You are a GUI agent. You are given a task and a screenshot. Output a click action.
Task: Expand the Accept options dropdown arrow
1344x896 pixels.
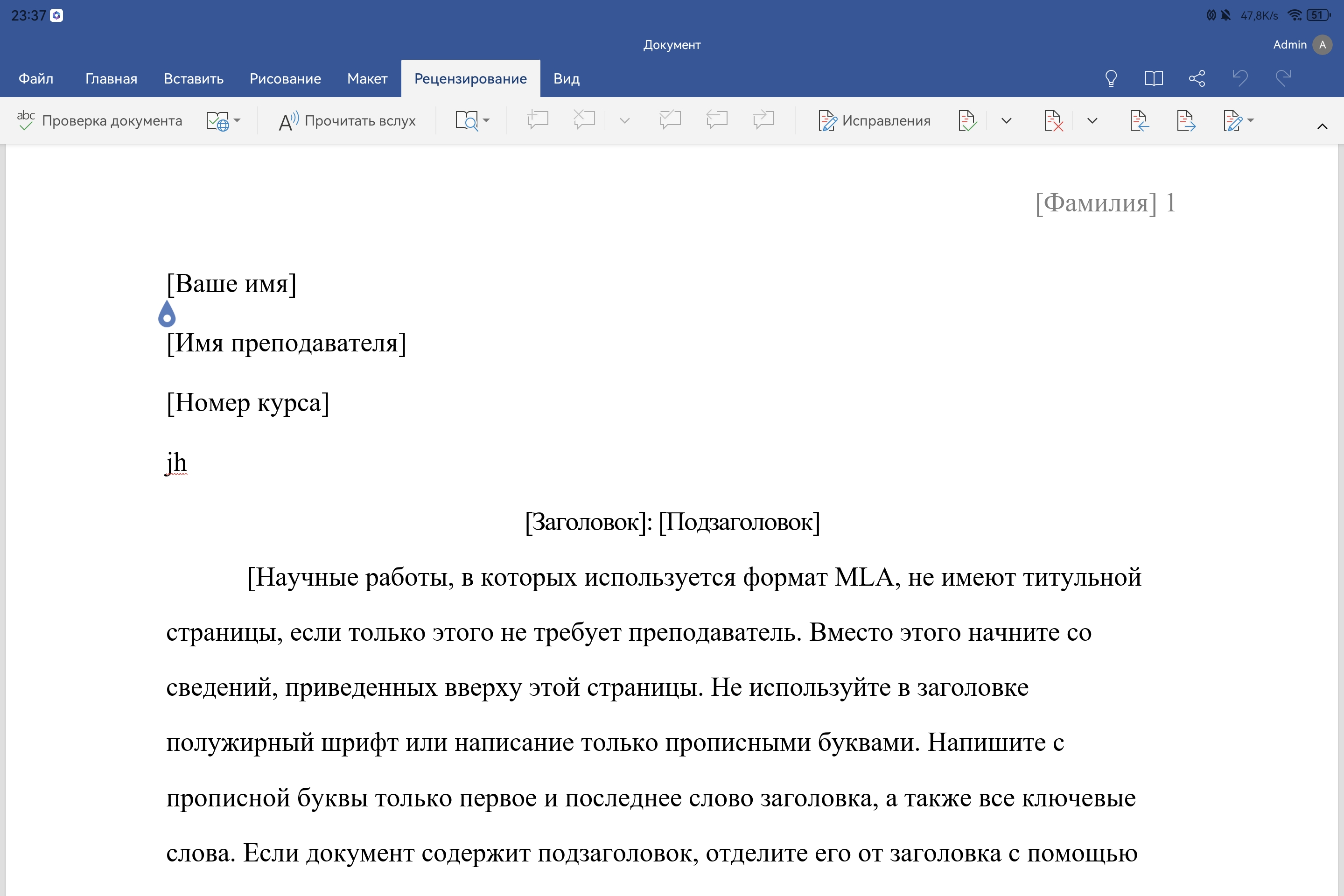(1006, 120)
